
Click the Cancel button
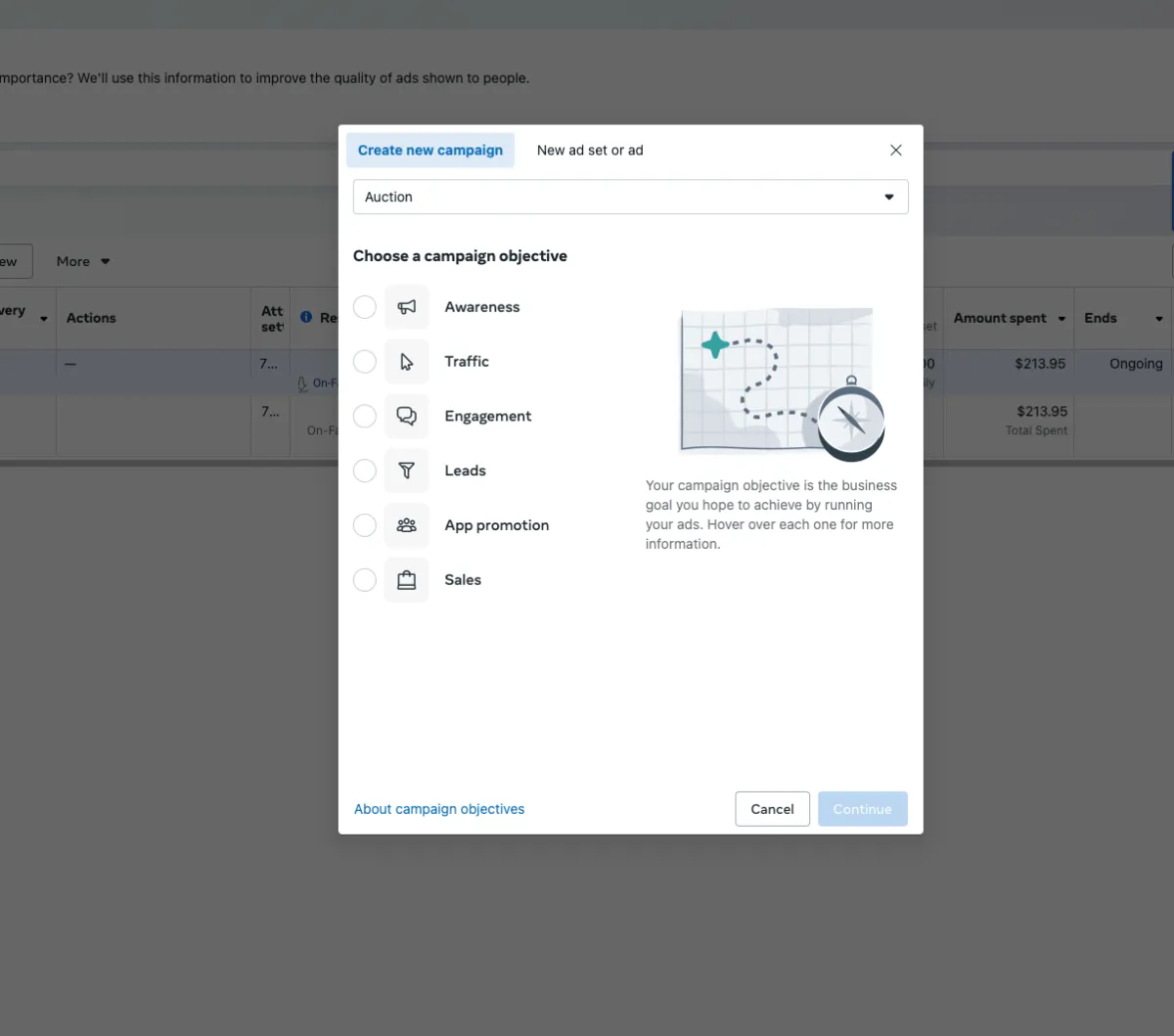pos(772,809)
